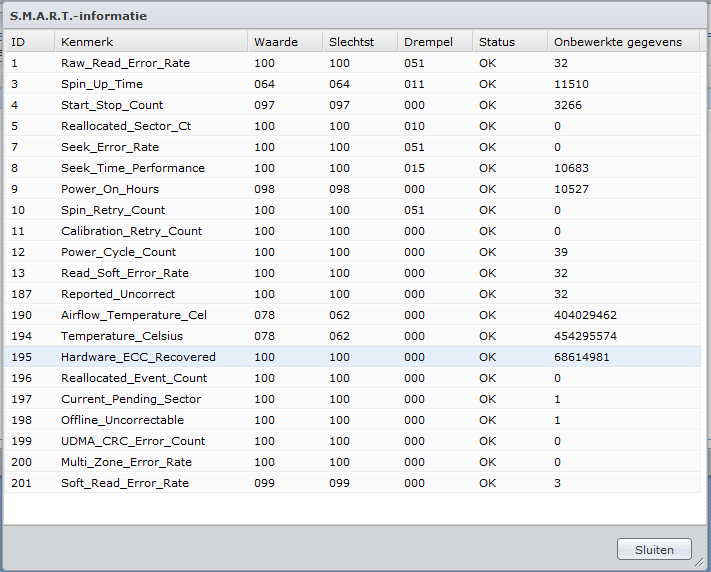Select the Airflow_Temperature_Cel row
The width and height of the screenshot is (711, 572).
134,315
